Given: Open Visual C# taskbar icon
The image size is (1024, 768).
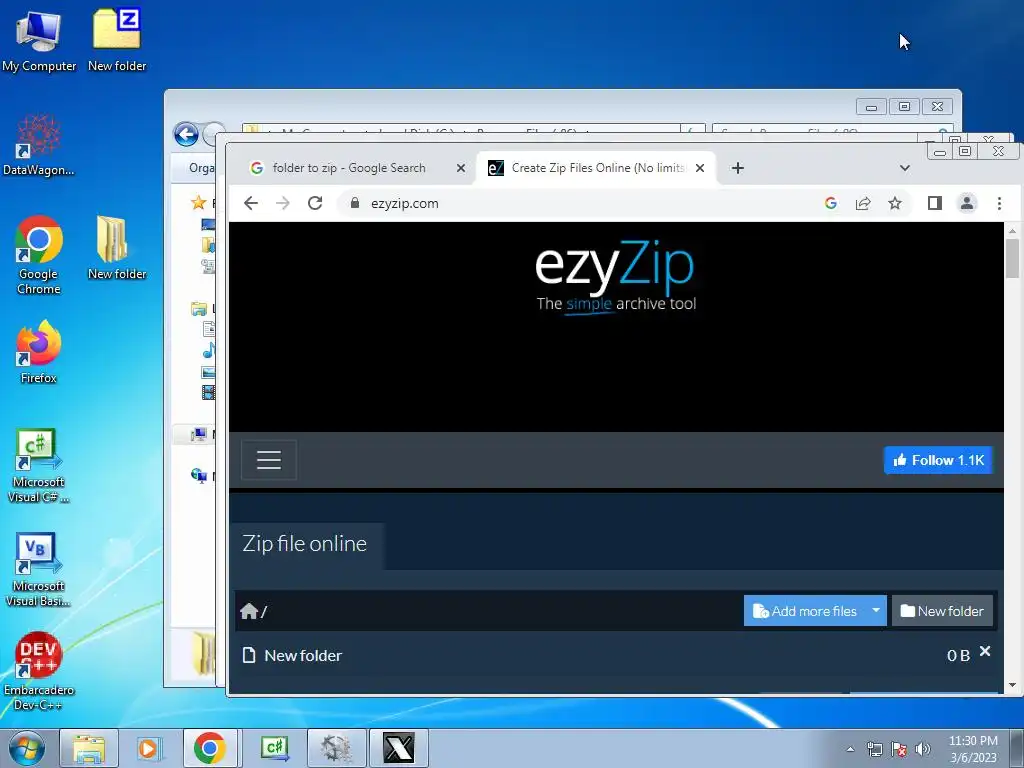Looking at the screenshot, I should pos(274,748).
